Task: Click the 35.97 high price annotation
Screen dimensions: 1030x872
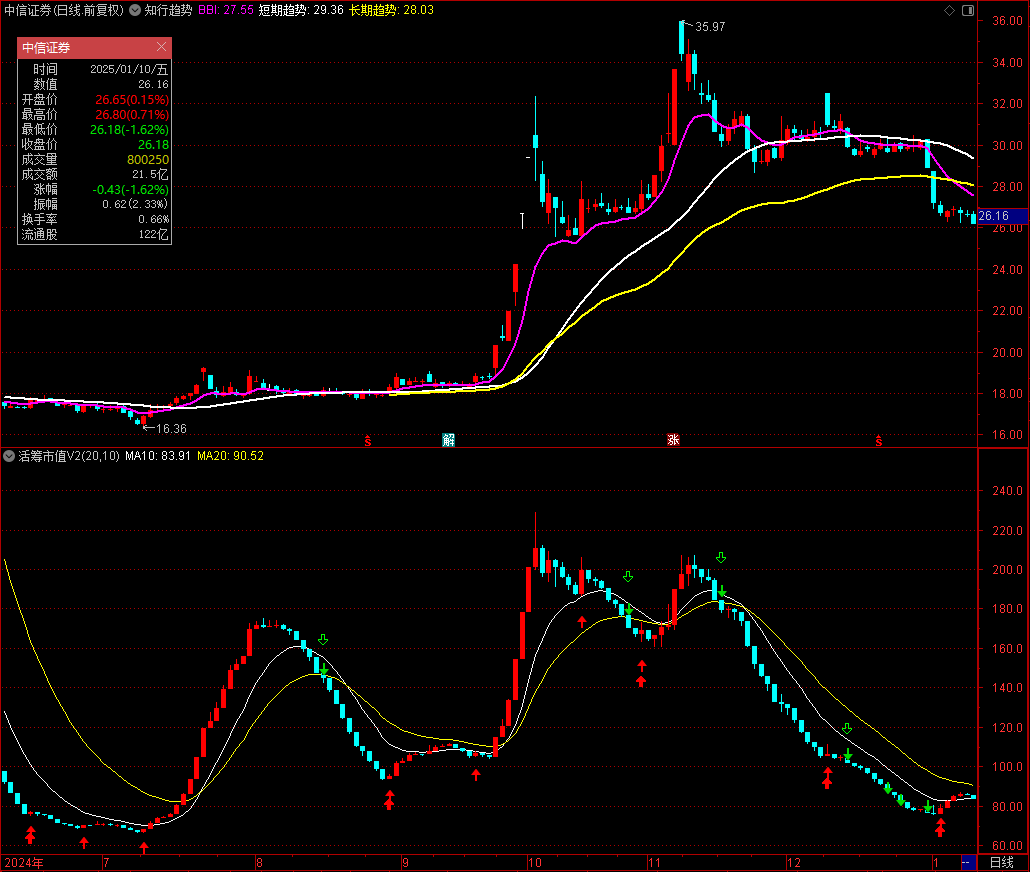Action: [x=710, y=27]
